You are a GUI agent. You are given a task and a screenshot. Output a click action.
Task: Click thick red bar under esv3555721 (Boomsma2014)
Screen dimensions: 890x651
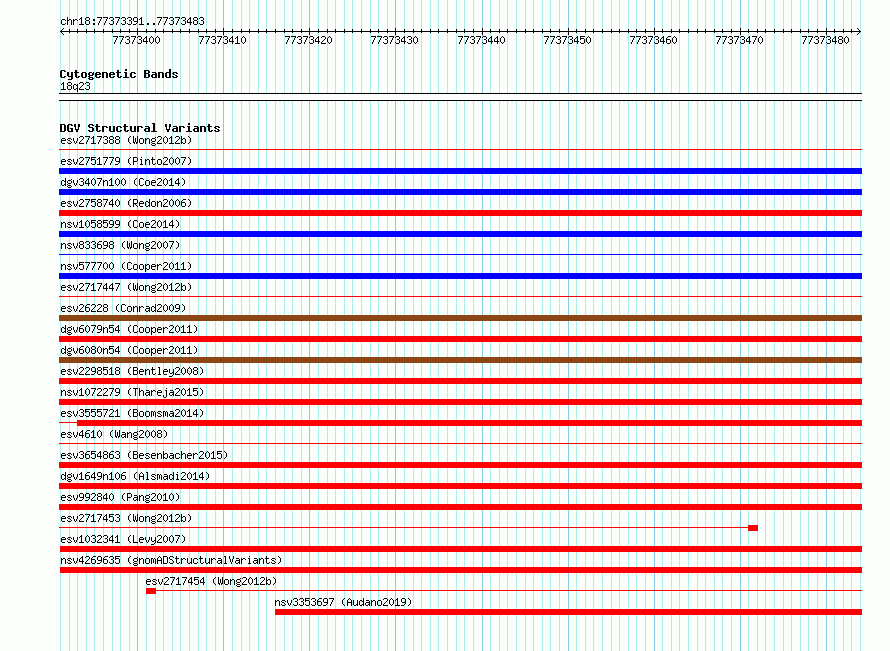pos(469,423)
